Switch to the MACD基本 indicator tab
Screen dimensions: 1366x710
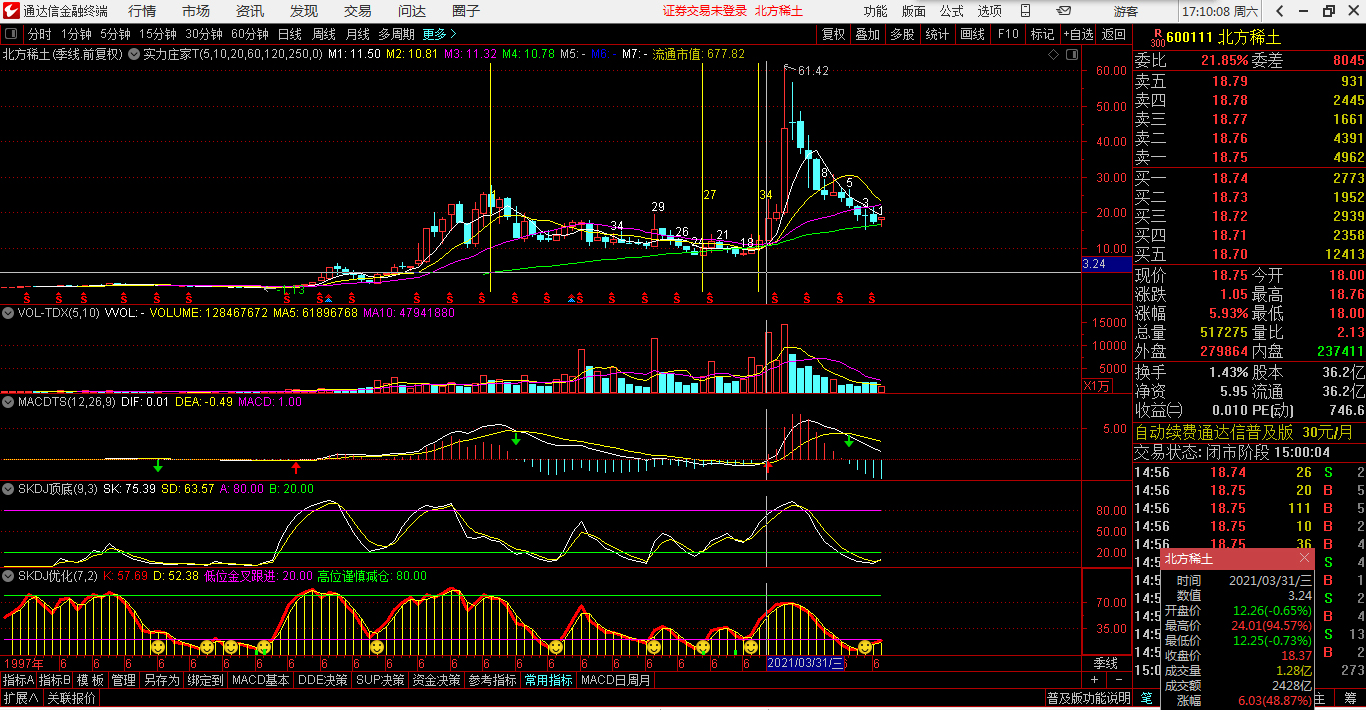[x=261, y=680]
